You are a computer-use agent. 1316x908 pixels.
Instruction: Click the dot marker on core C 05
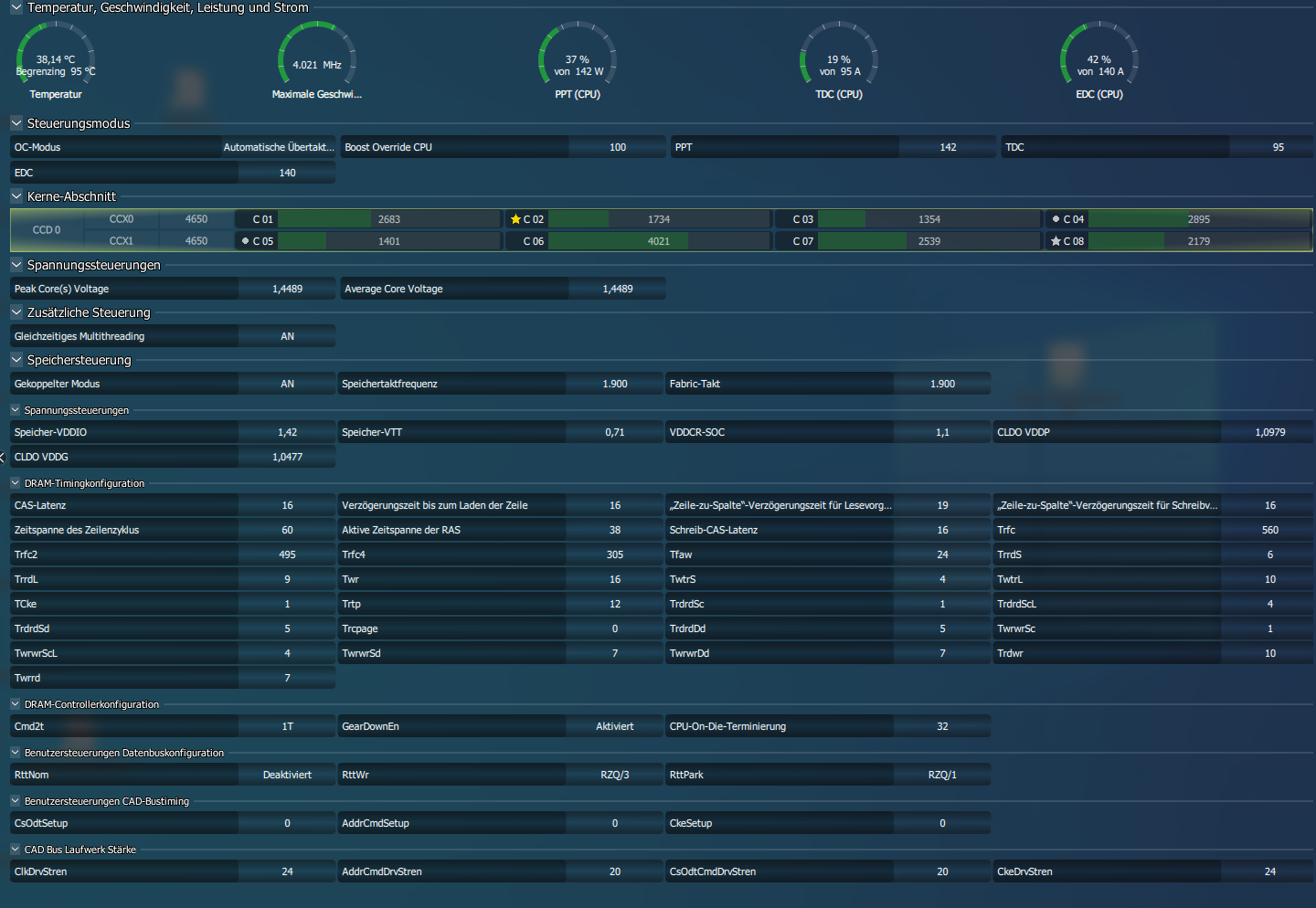coord(245,241)
